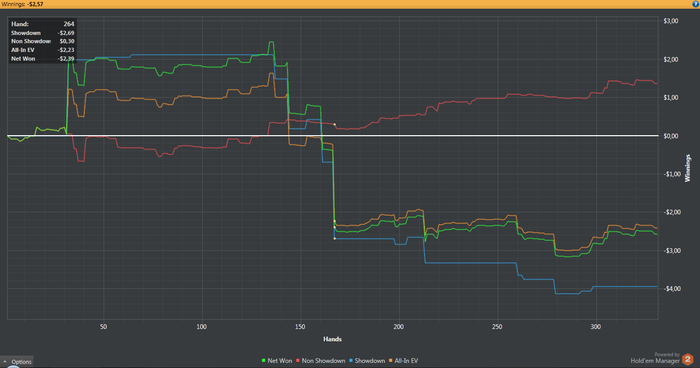Click the 50 hands x-axis label

point(104,327)
